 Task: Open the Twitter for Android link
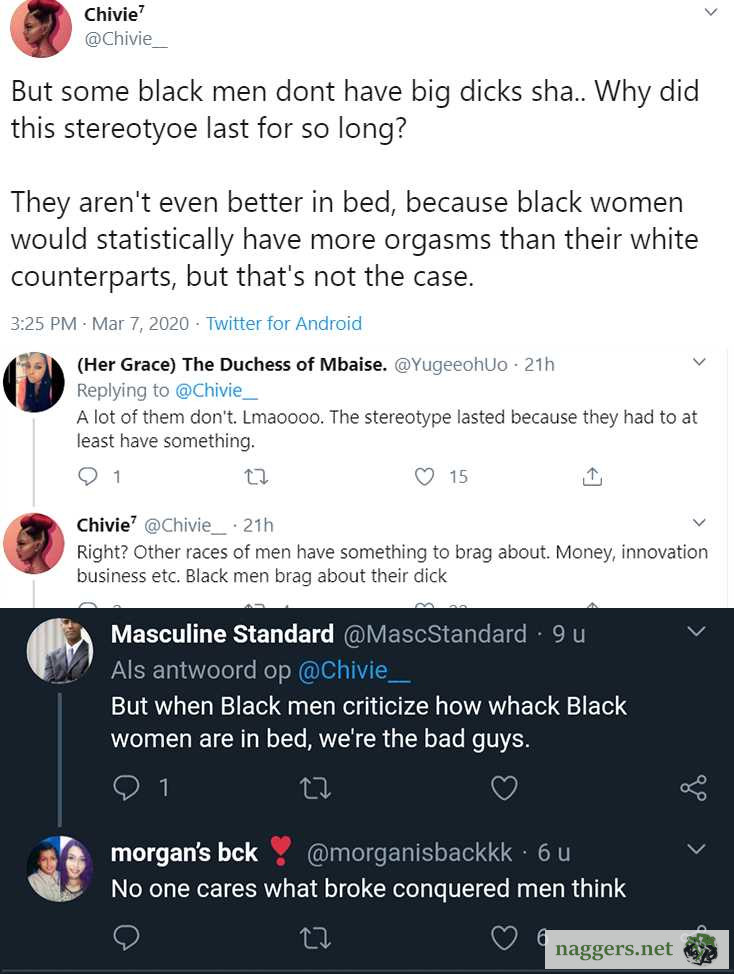tap(284, 323)
